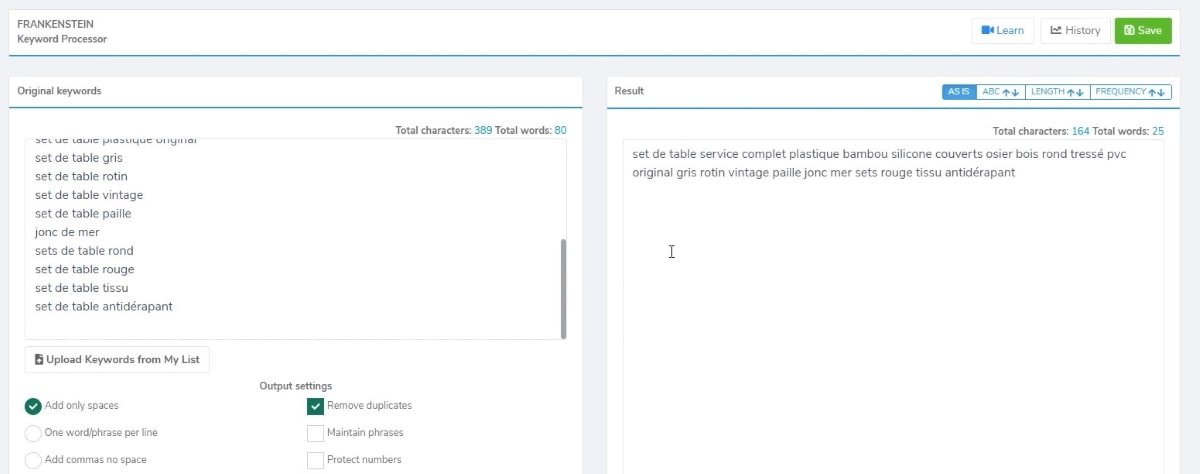This screenshot has width=1200, height=474.
Task: Click the 'set de table rouge' line
Action: 84,269
